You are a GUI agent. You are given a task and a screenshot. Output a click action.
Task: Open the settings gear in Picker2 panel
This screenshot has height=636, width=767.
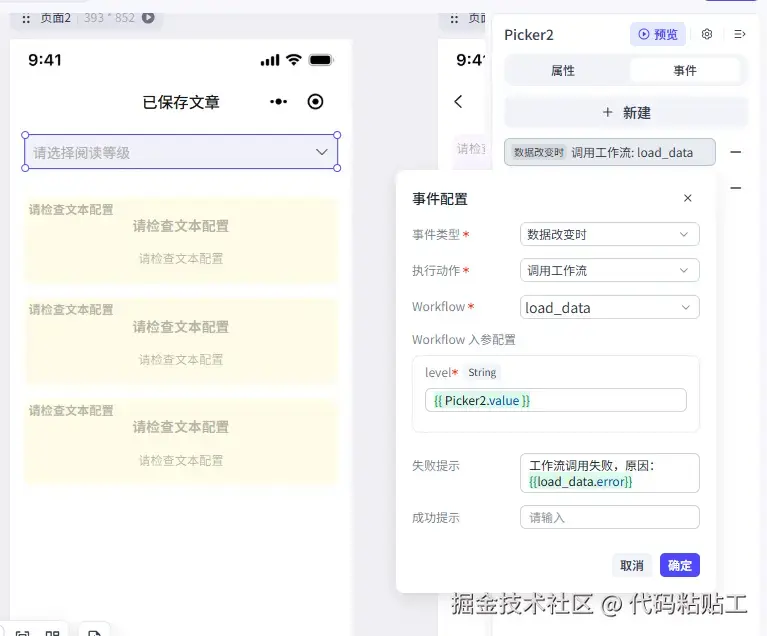pyautogui.click(x=707, y=34)
